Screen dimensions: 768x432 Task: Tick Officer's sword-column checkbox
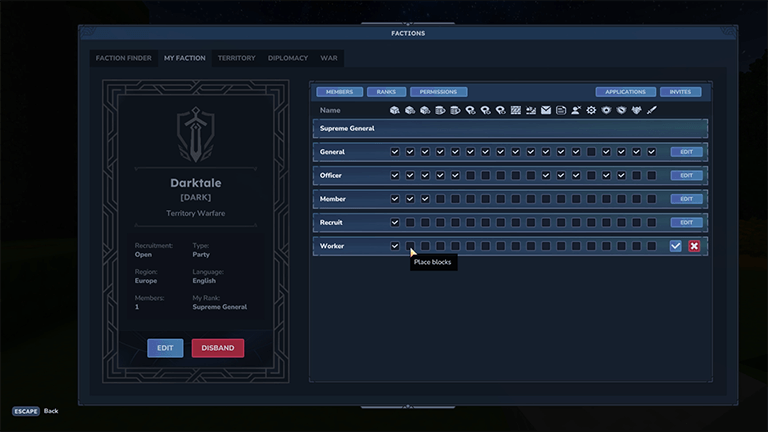coord(651,175)
